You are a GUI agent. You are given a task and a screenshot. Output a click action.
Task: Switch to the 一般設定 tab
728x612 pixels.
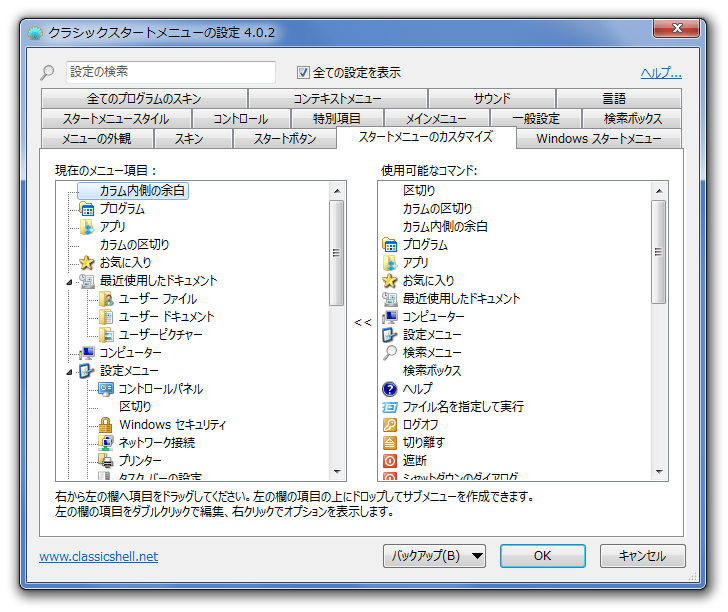click(x=536, y=118)
